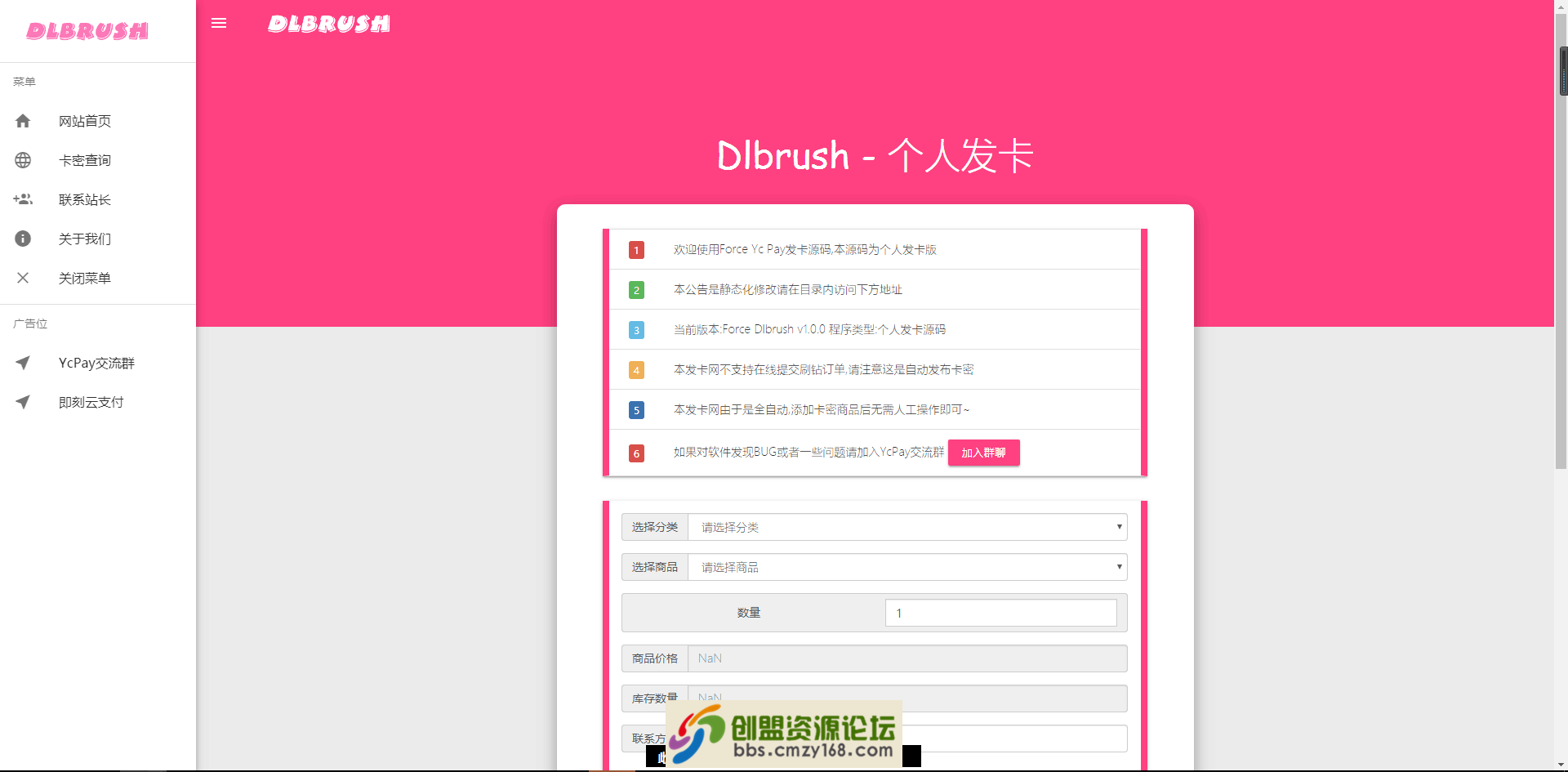Click the hamburger menu icon
Viewport: 1568px width, 772px height.
click(x=219, y=23)
